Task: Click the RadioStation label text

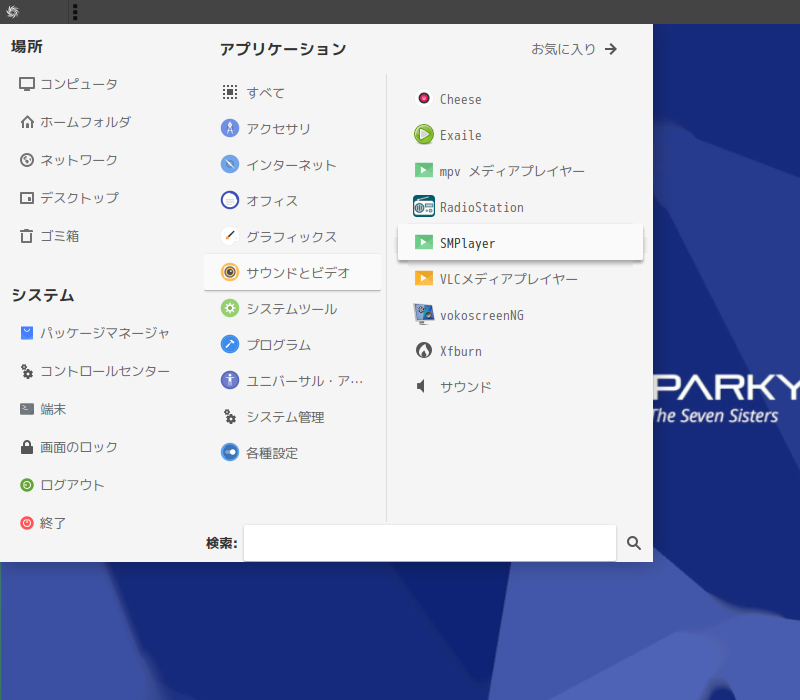Action: click(x=482, y=207)
